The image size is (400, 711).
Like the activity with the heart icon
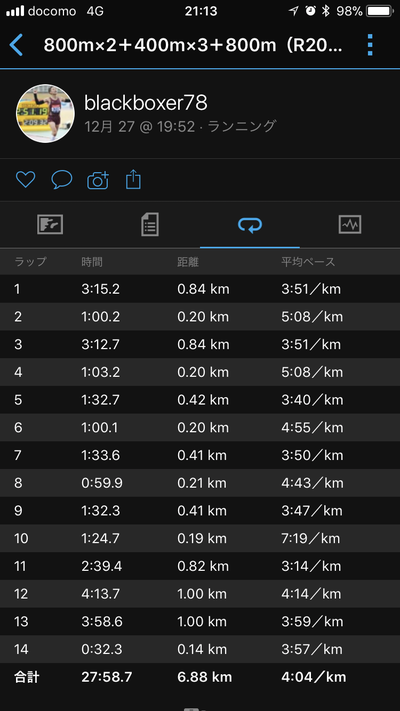click(25, 180)
